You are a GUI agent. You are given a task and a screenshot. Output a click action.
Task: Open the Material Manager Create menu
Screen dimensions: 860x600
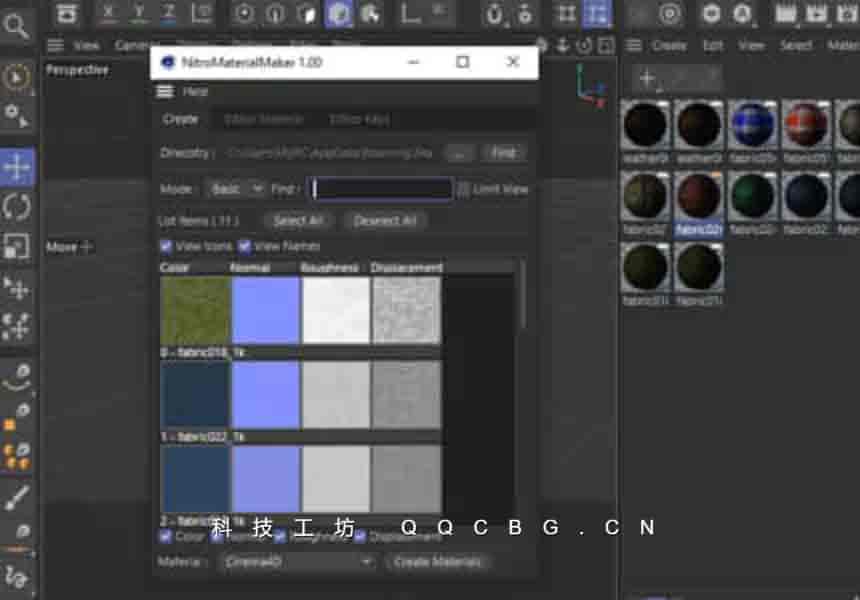[x=669, y=45]
